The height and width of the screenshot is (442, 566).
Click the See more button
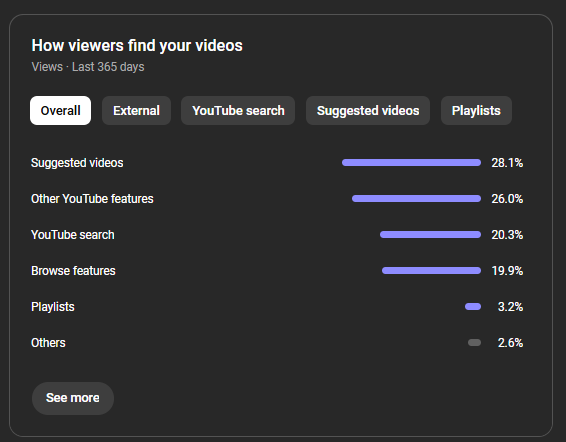(73, 398)
